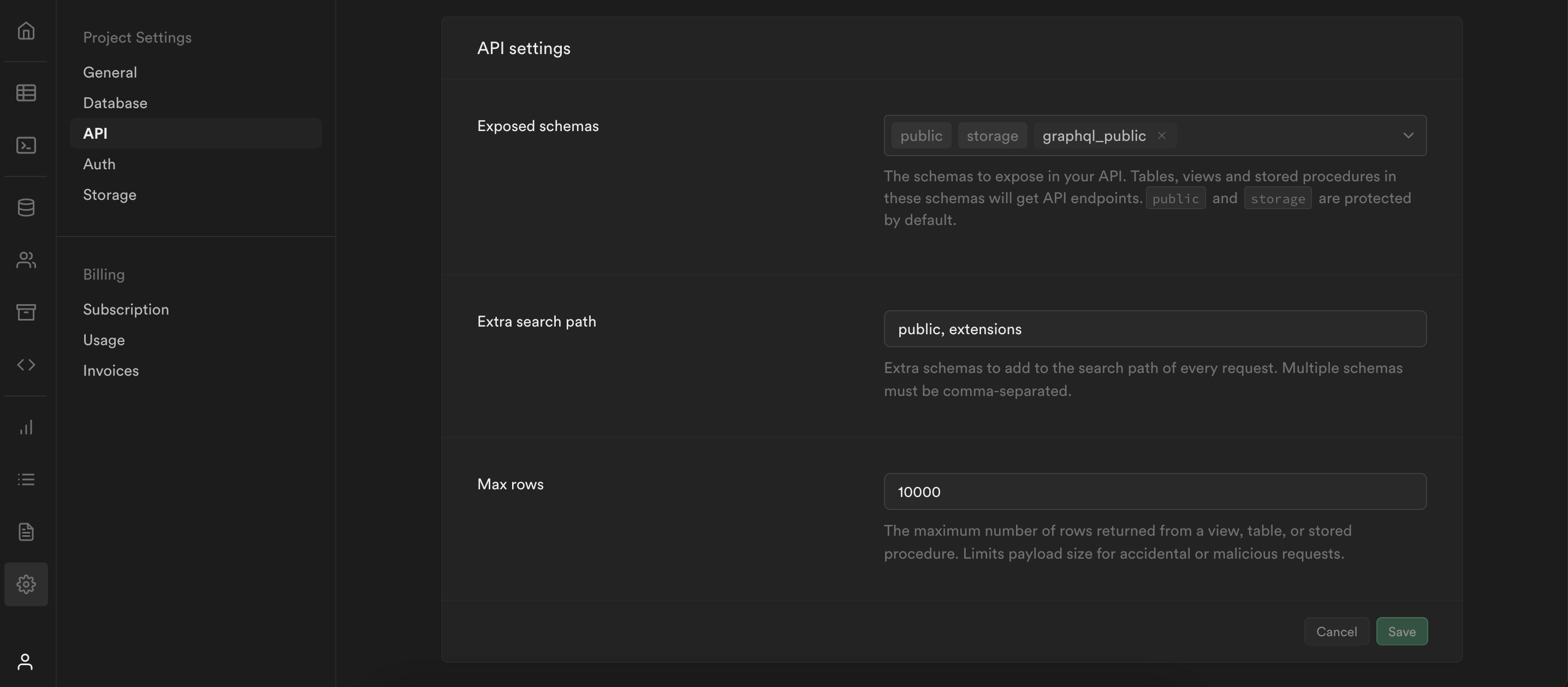The image size is (1568, 687).
Task: Open the Logs list icon
Action: coord(26,479)
